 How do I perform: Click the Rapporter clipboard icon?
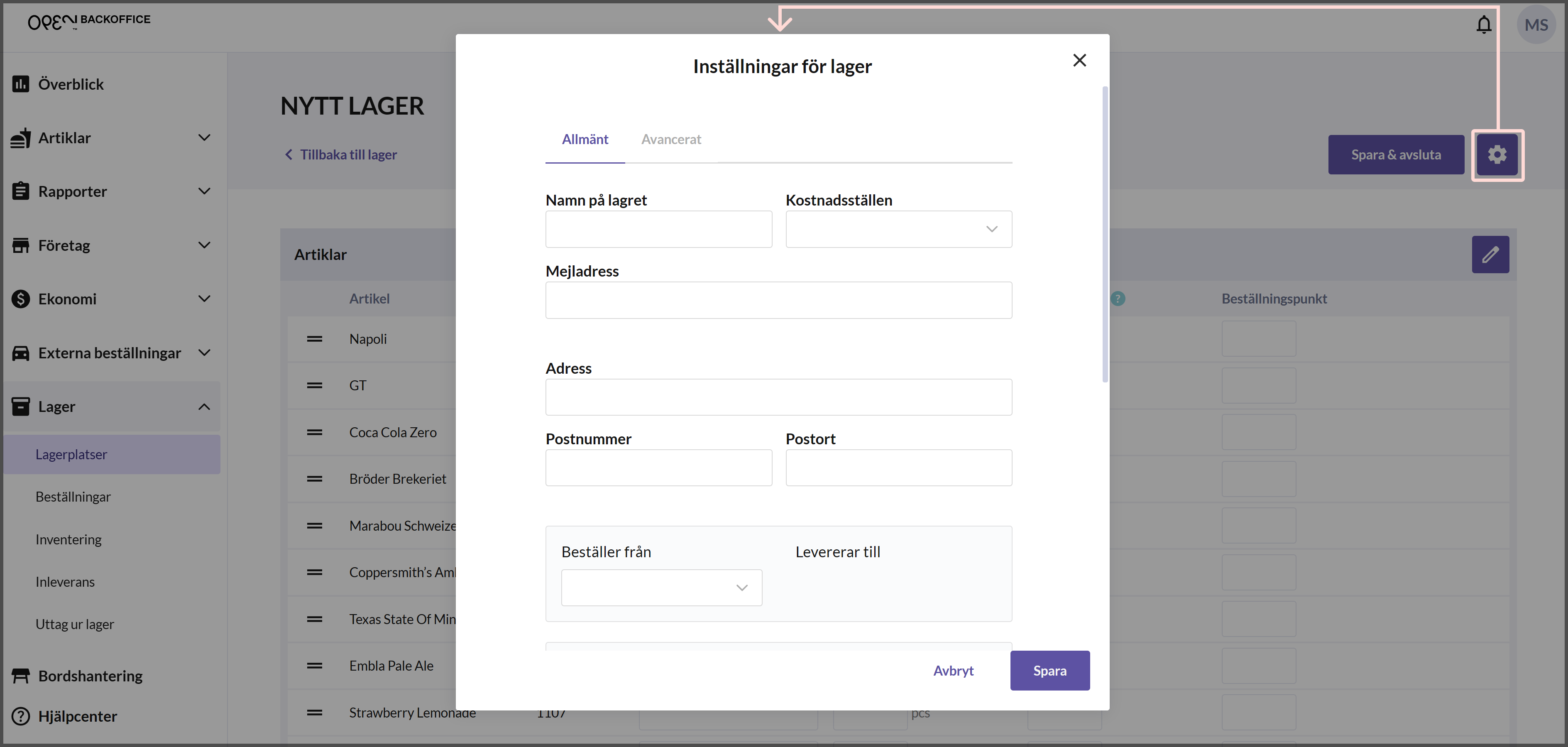pos(21,191)
